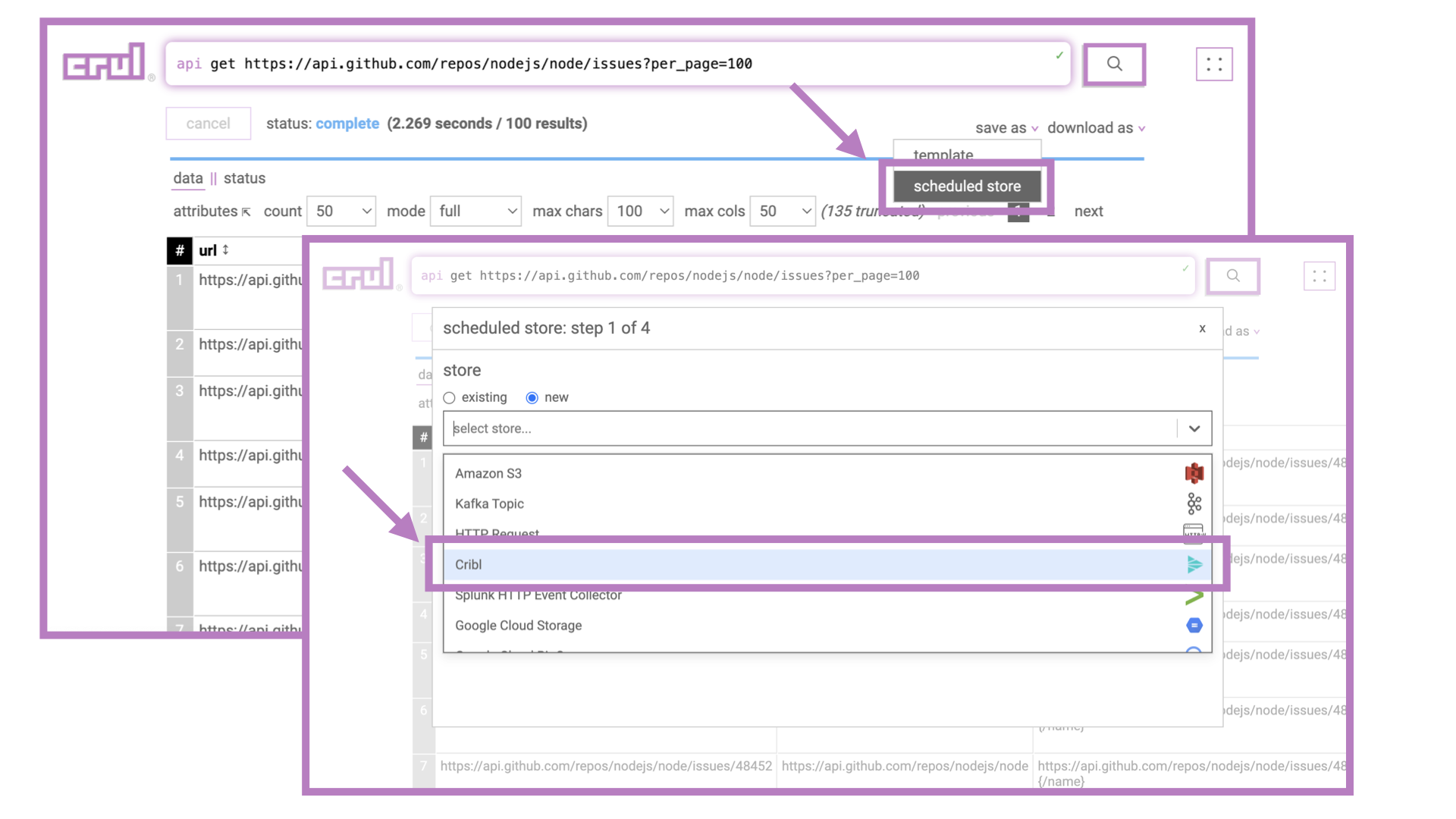Sort by url column arrows
The image size is (1456, 819).
[225, 250]
